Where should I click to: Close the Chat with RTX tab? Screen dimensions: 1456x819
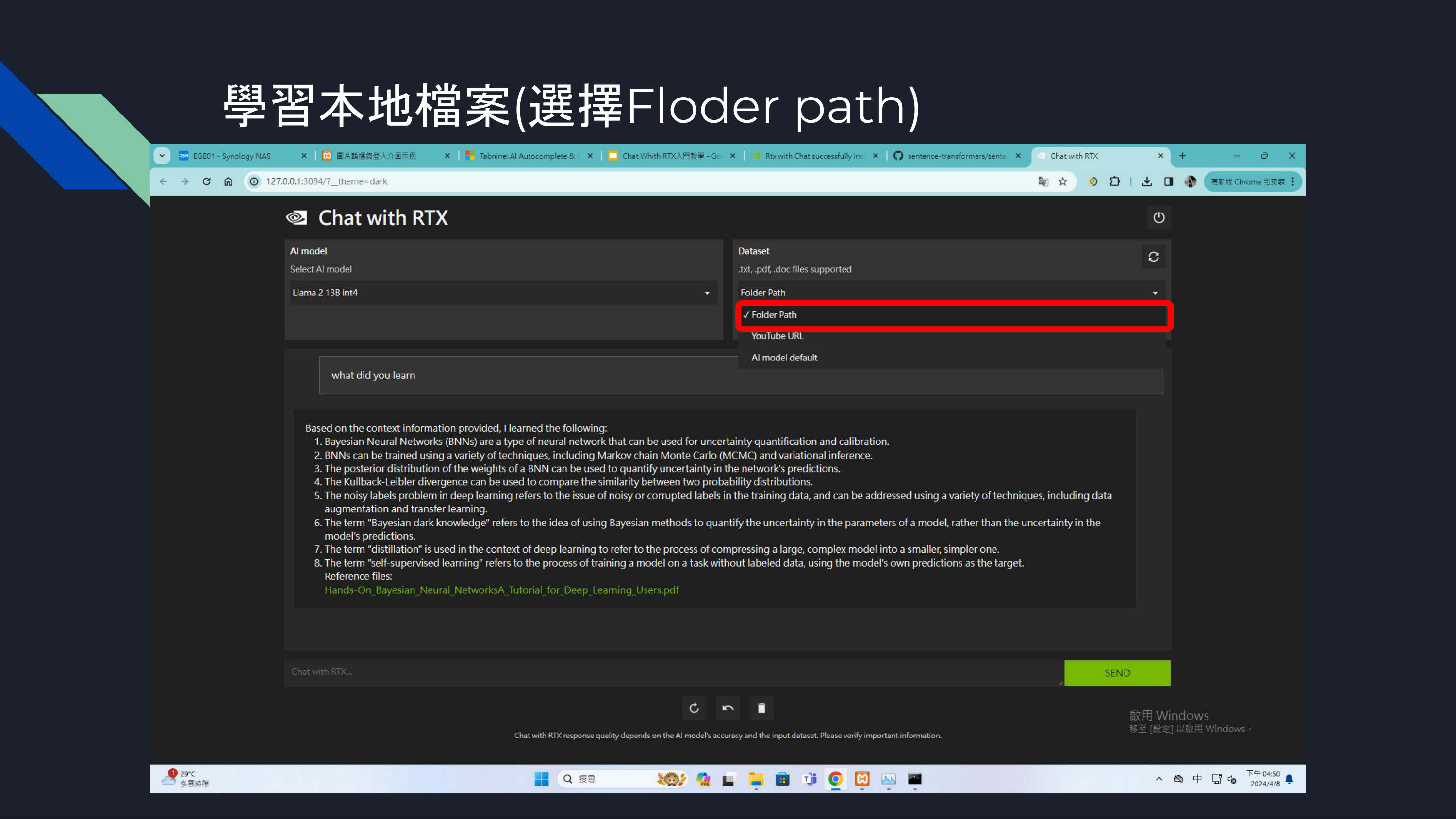pos(1160,156)
